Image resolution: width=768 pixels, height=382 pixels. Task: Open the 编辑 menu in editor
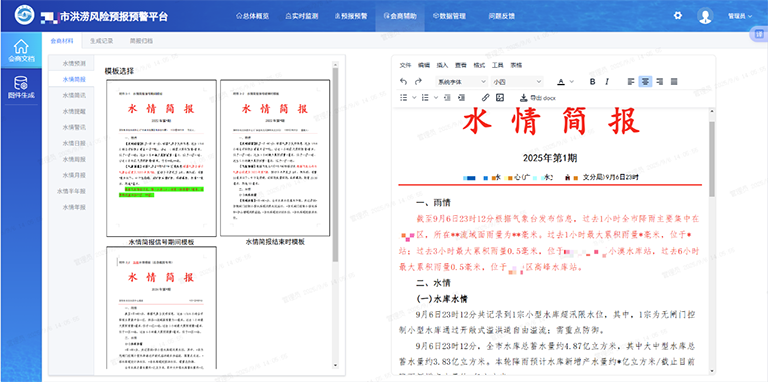(x=424, y=65)
